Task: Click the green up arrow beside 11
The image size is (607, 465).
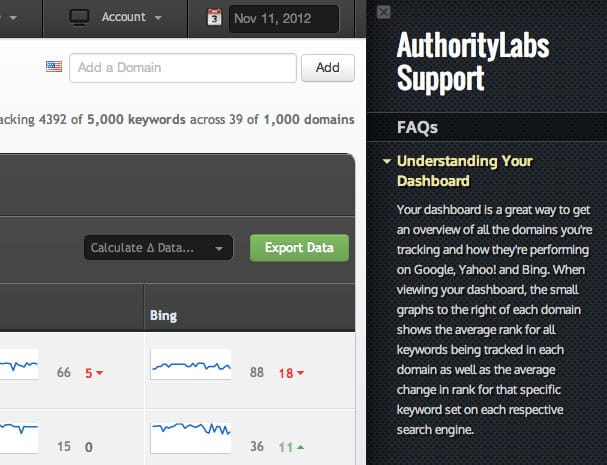Action: tap(300, 447)
